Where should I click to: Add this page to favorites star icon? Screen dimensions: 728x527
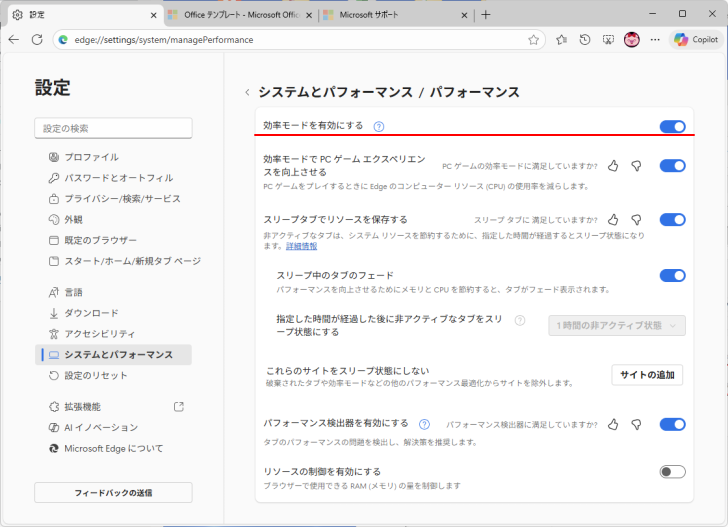533,40
